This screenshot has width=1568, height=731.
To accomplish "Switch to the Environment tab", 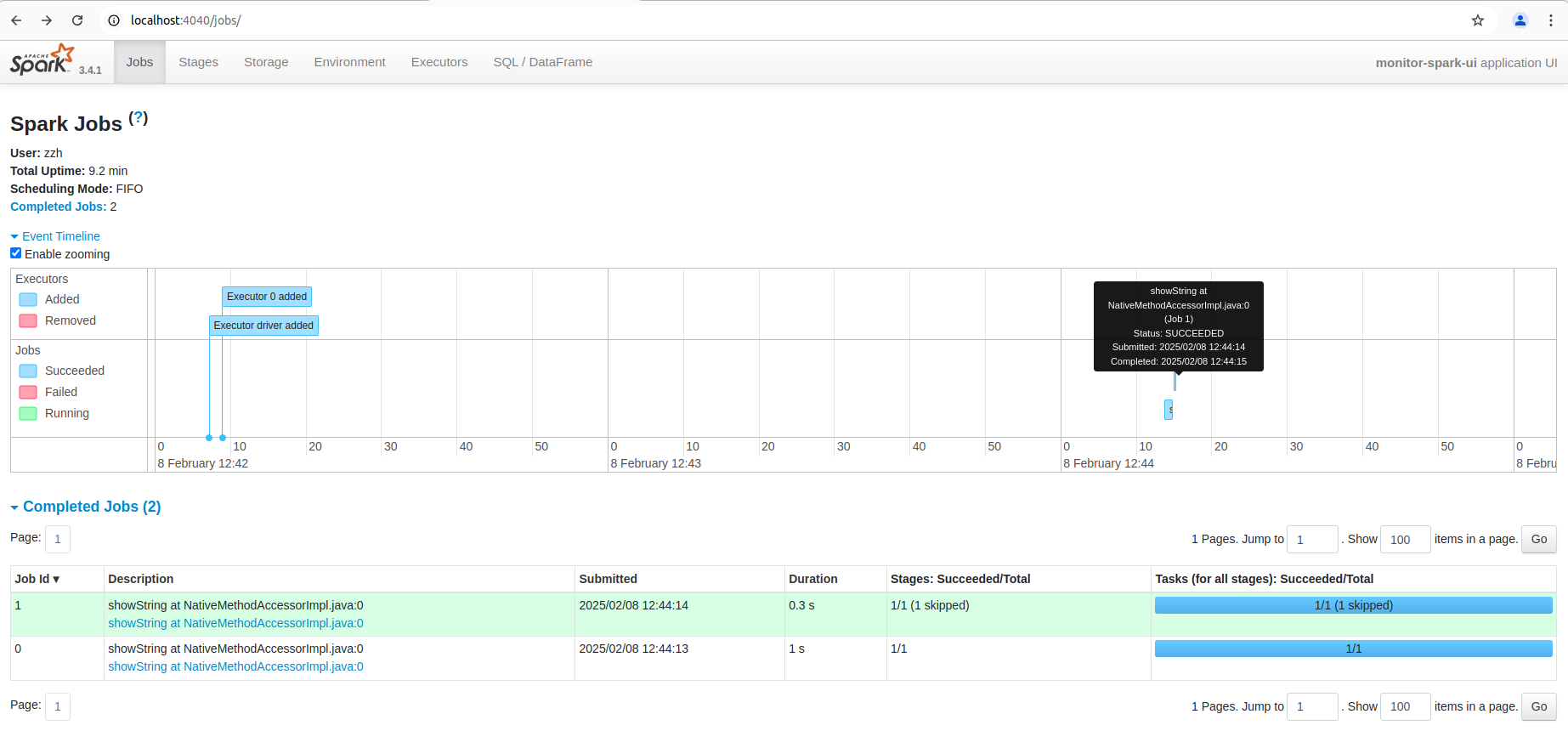I will point(349,62).
